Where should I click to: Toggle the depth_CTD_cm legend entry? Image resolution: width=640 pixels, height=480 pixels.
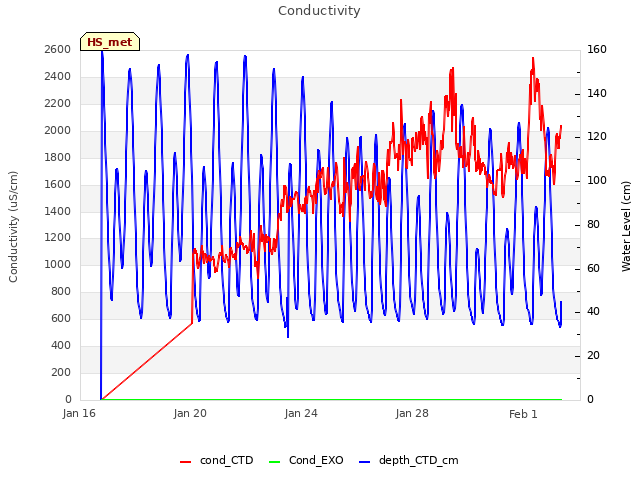pyautogui.click(x=409, y=460)
